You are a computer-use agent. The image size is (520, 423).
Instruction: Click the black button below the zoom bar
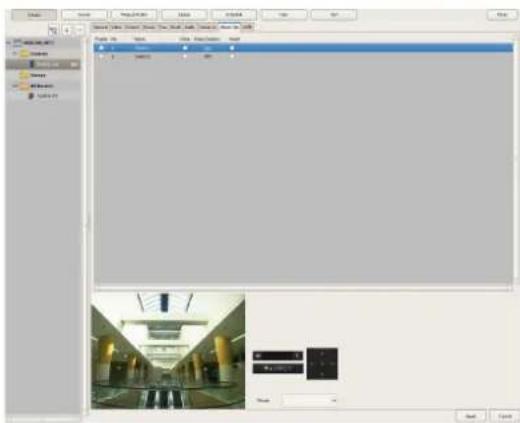278,368
